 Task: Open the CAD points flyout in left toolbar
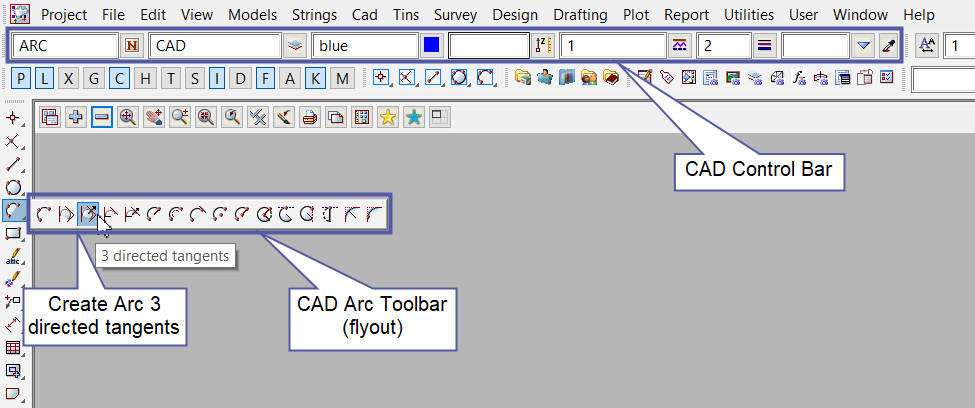tap(13, 118)
